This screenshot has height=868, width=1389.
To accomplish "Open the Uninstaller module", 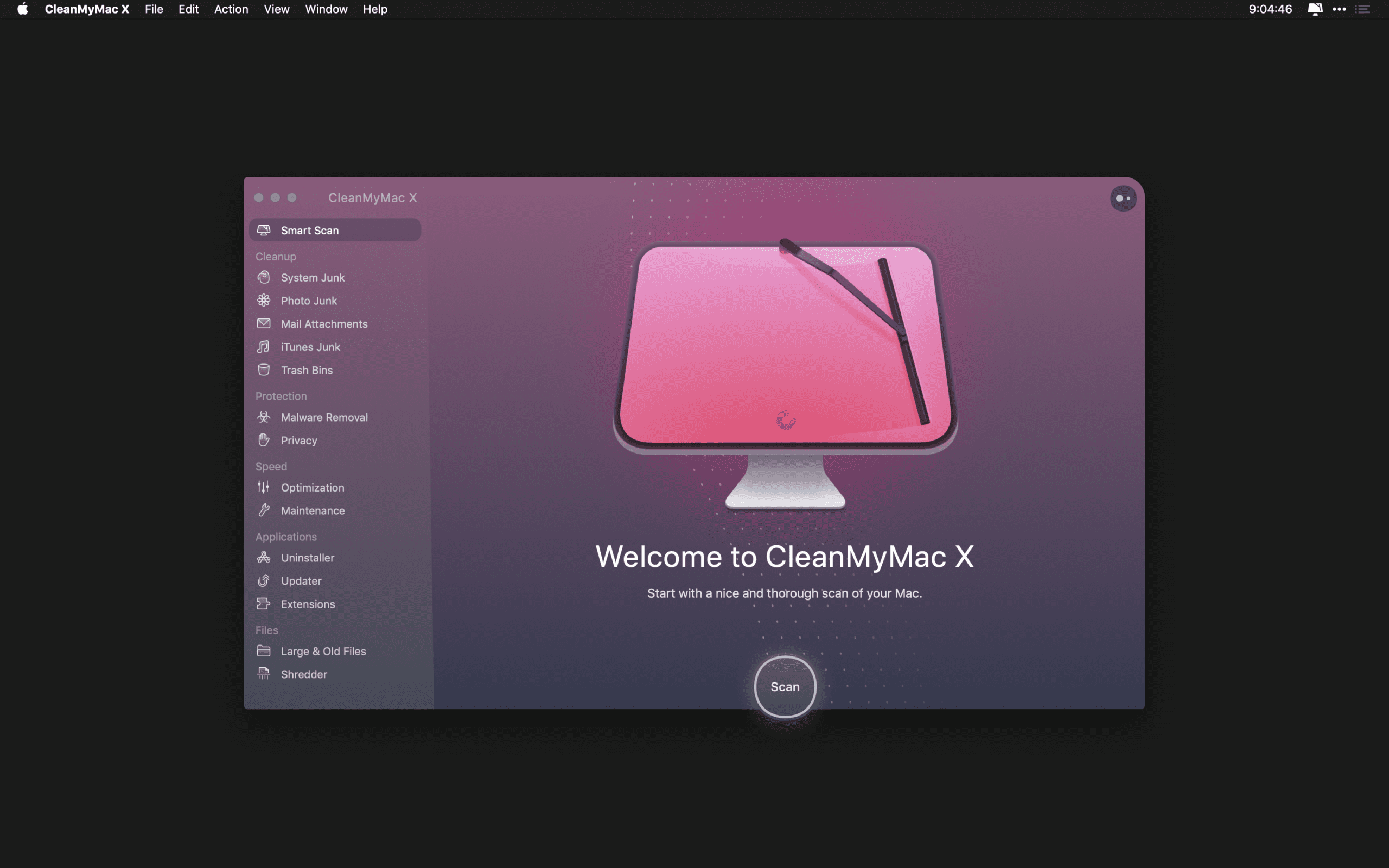I will pyautogui.click(x=335, y=558).
